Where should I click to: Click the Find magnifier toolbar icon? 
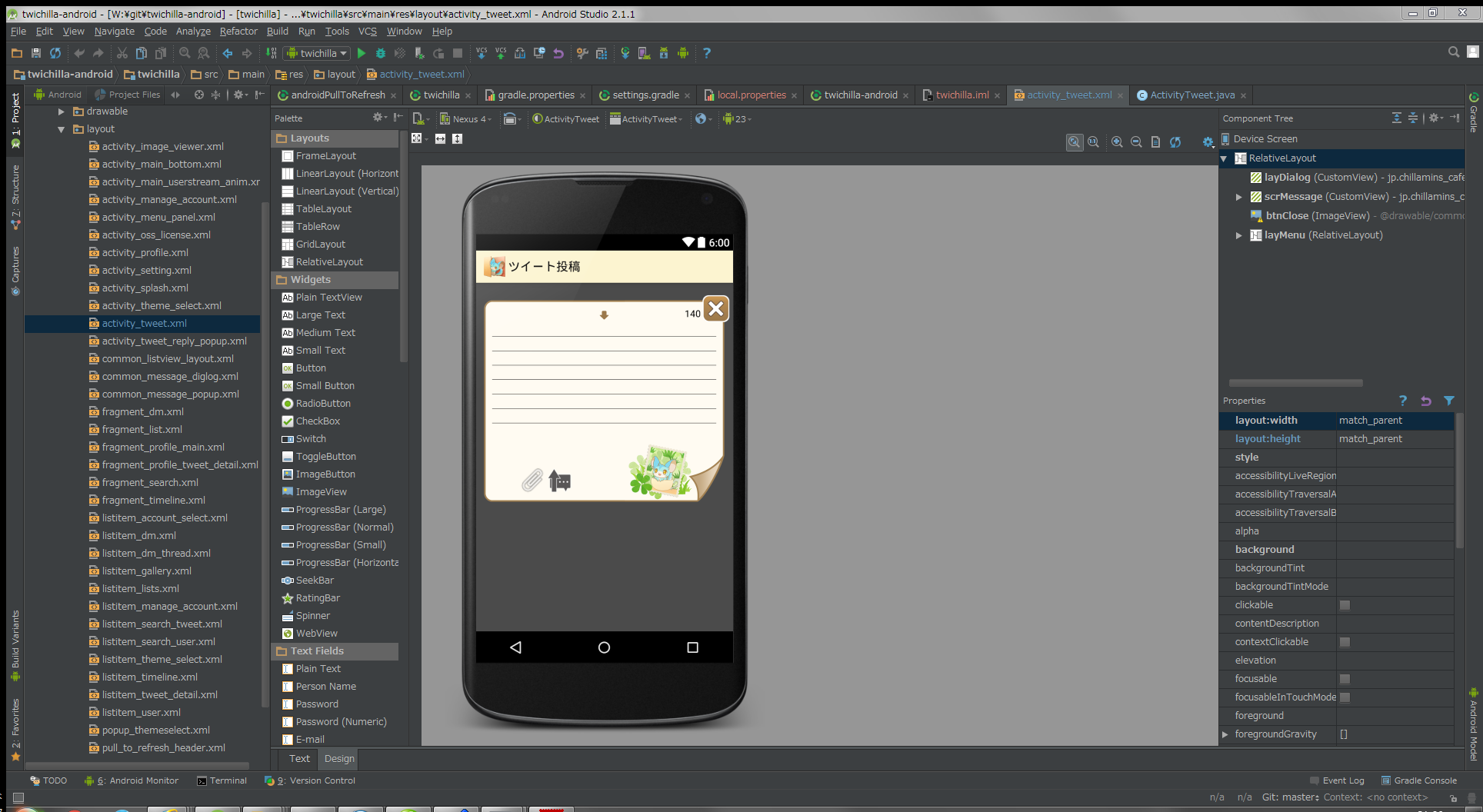[x=185, y=53]
